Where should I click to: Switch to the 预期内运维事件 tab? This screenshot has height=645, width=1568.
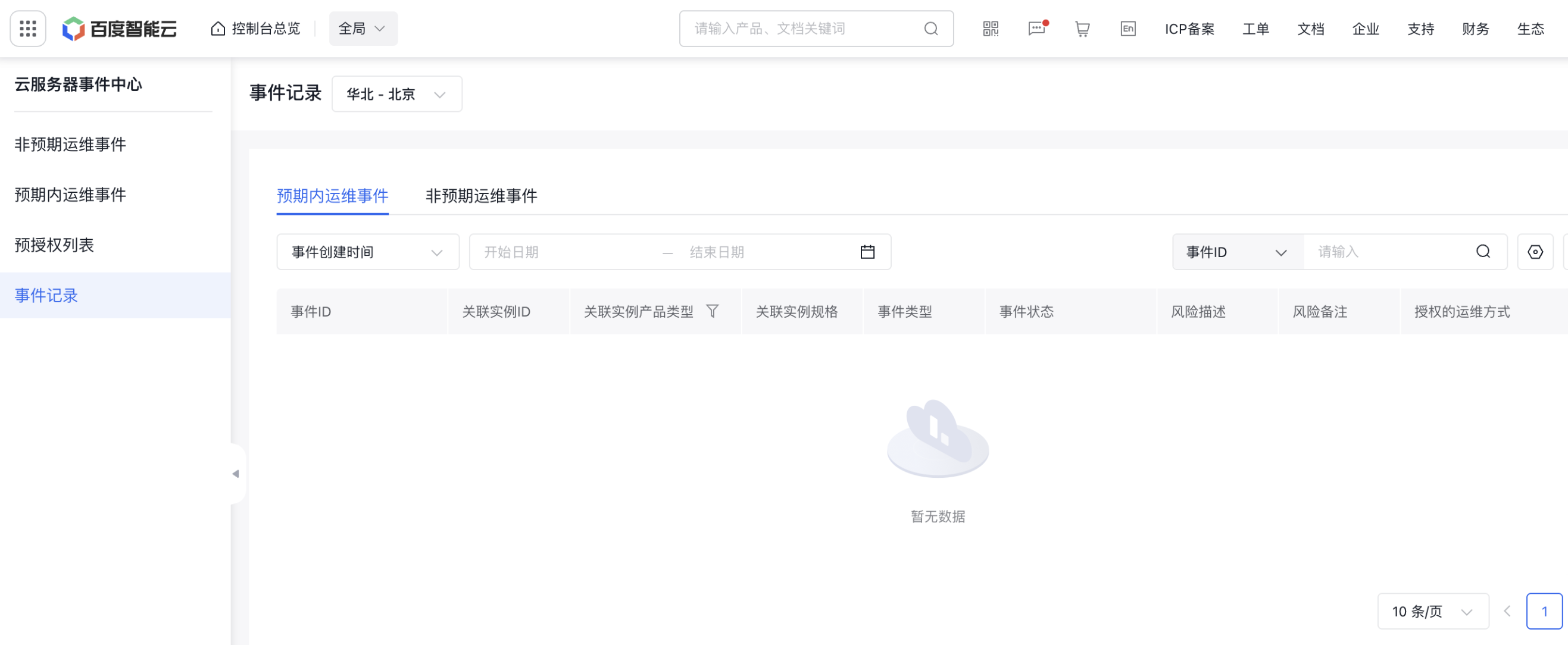coord(332,196)
